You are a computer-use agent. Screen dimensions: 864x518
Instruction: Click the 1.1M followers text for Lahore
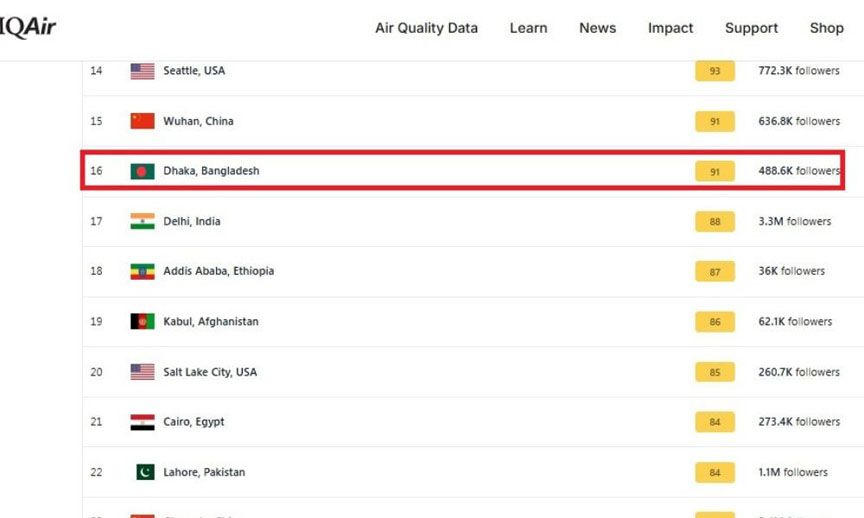coord(793,472)
